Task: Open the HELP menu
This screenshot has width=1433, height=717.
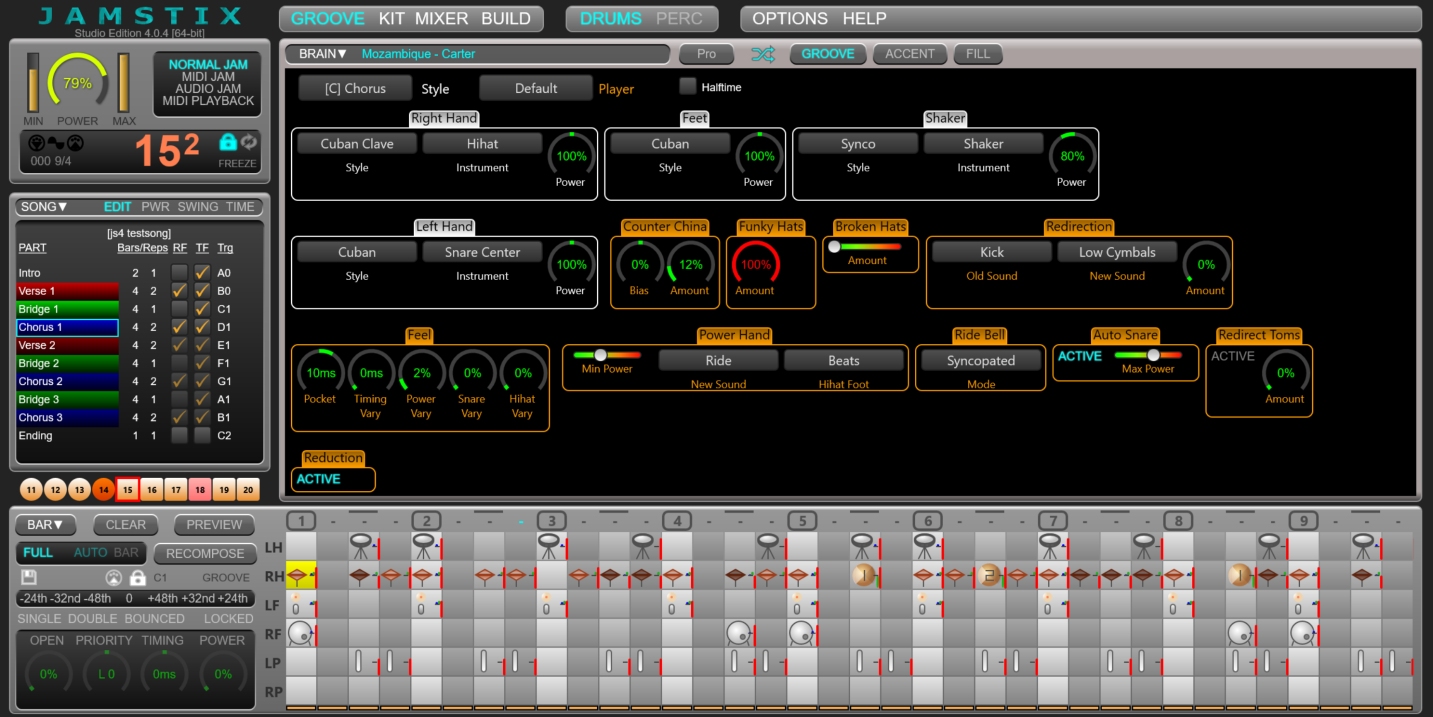Action: pos(864,19)
